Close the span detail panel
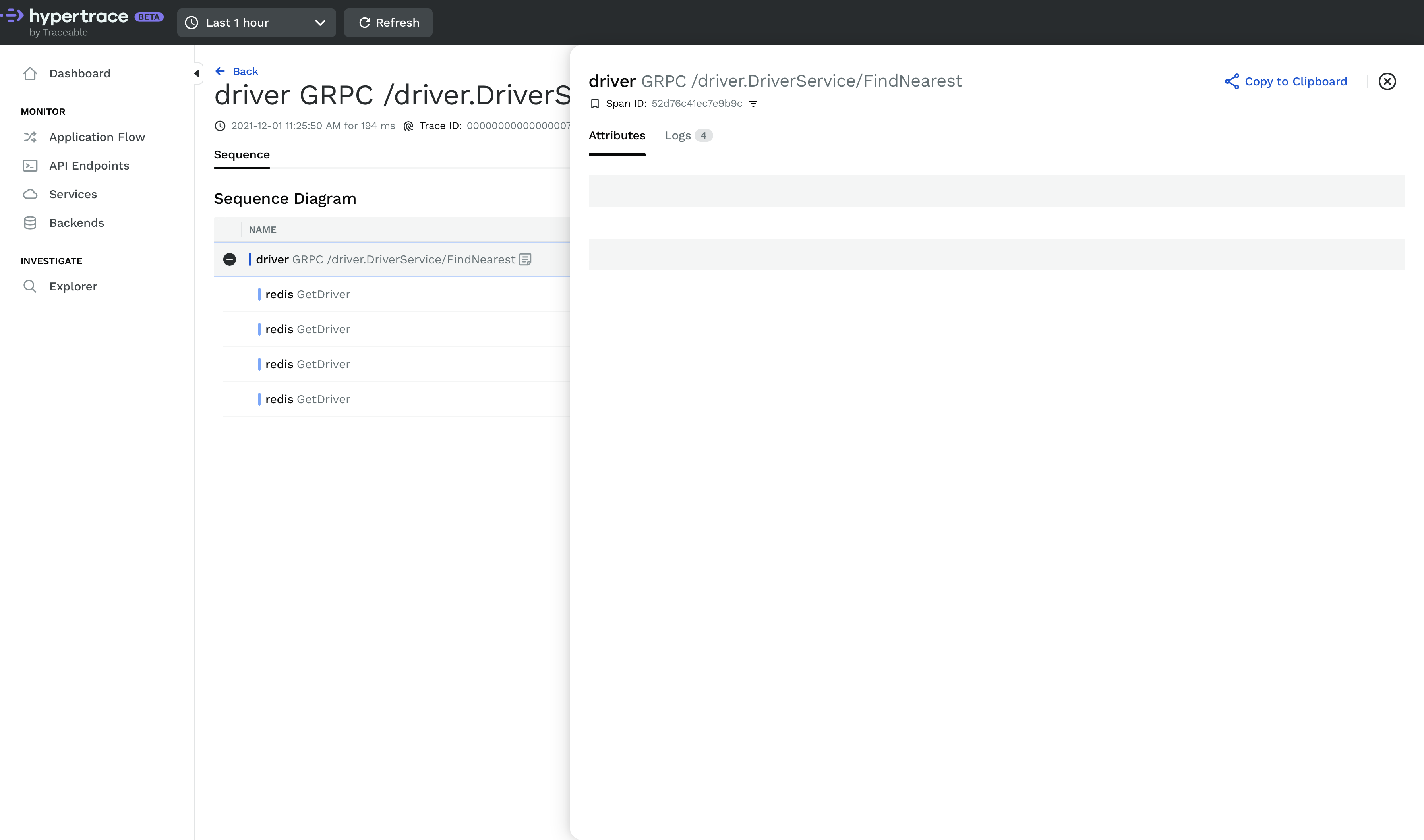This screenshot has height=840, width=1424. point(1387,81)
